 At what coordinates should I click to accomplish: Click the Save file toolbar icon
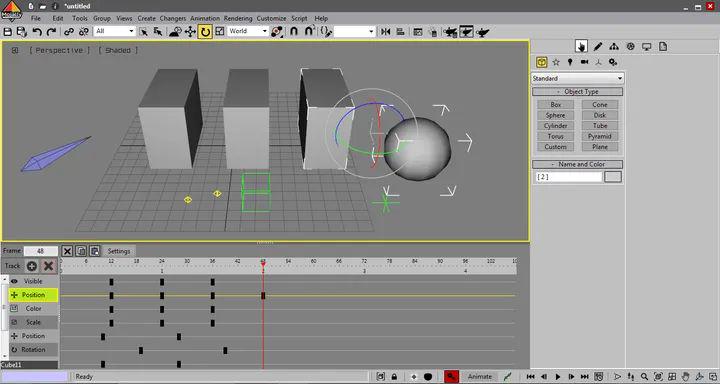click(x=8, y=32)
